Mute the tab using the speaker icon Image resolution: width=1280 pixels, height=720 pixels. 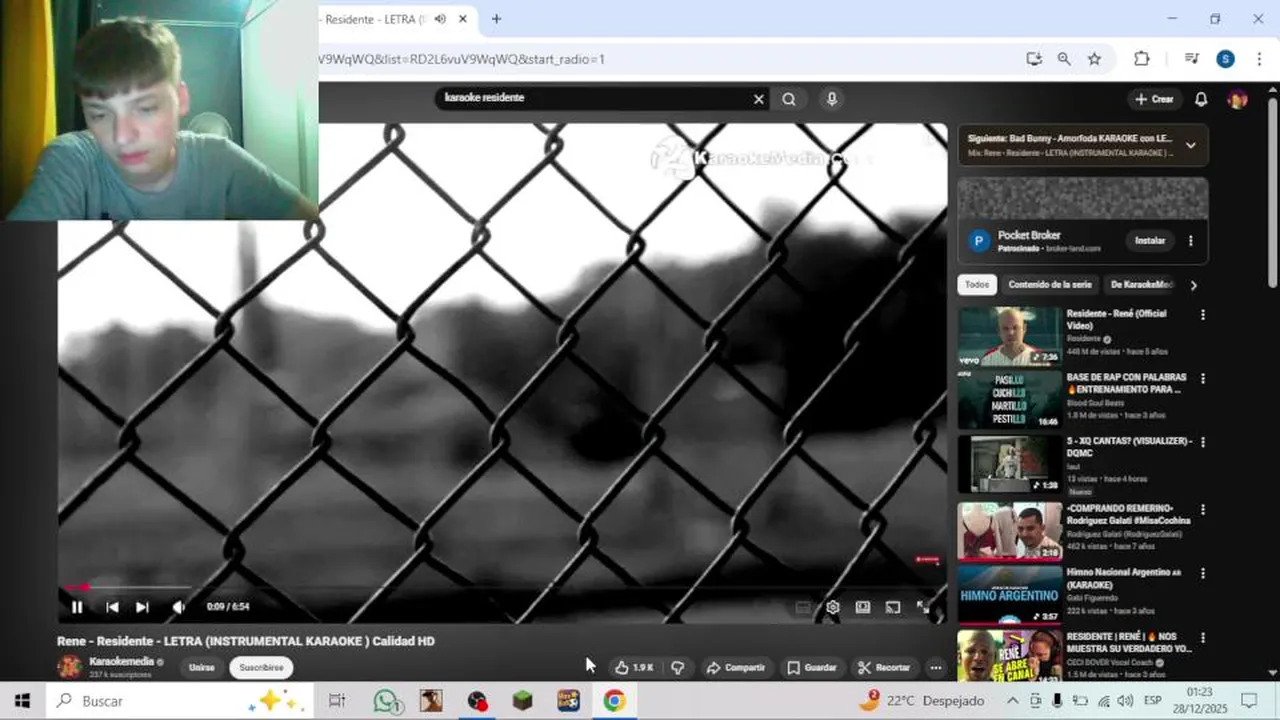click(440, 19)
